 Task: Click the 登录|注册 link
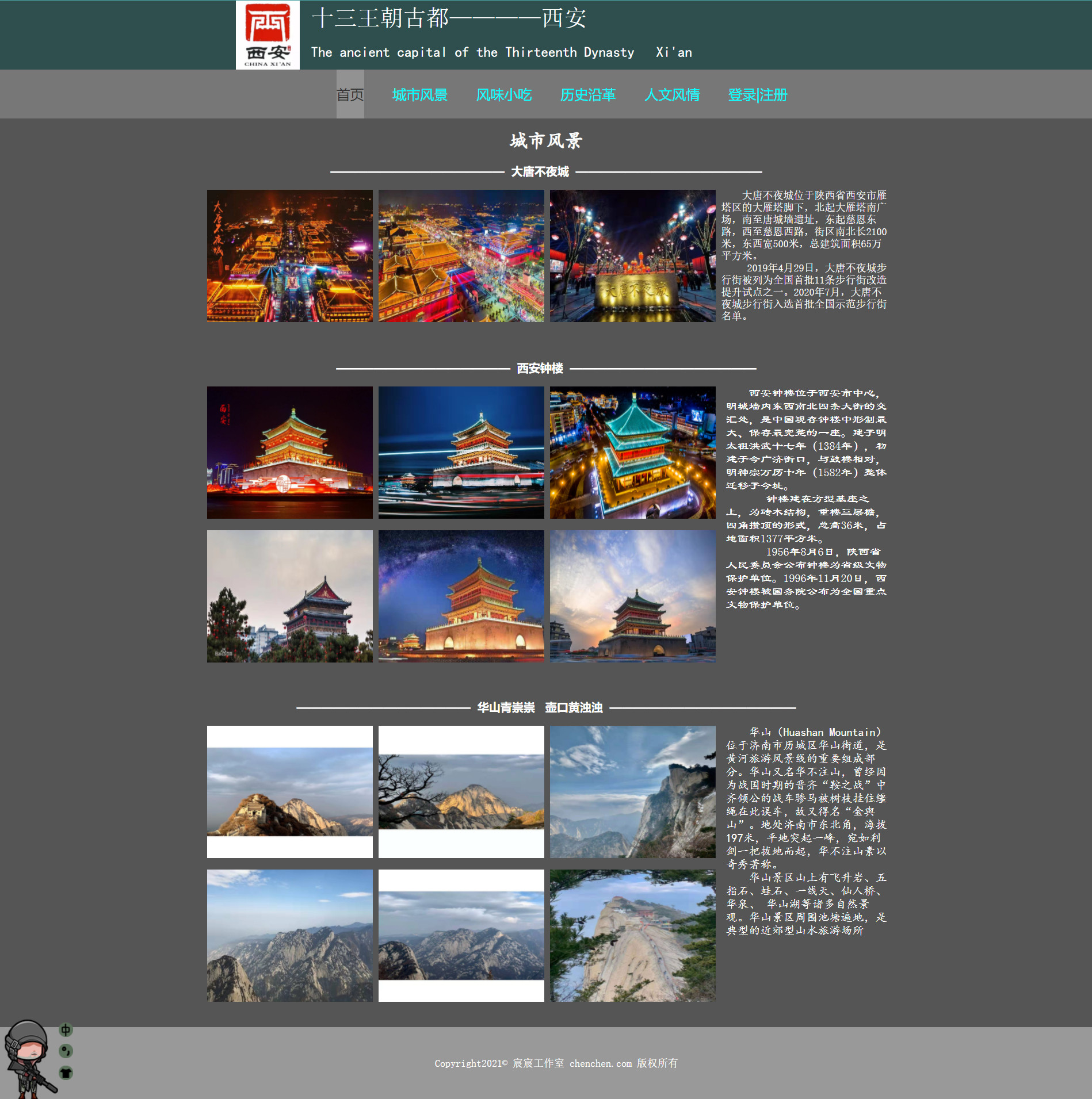point(757,94)
